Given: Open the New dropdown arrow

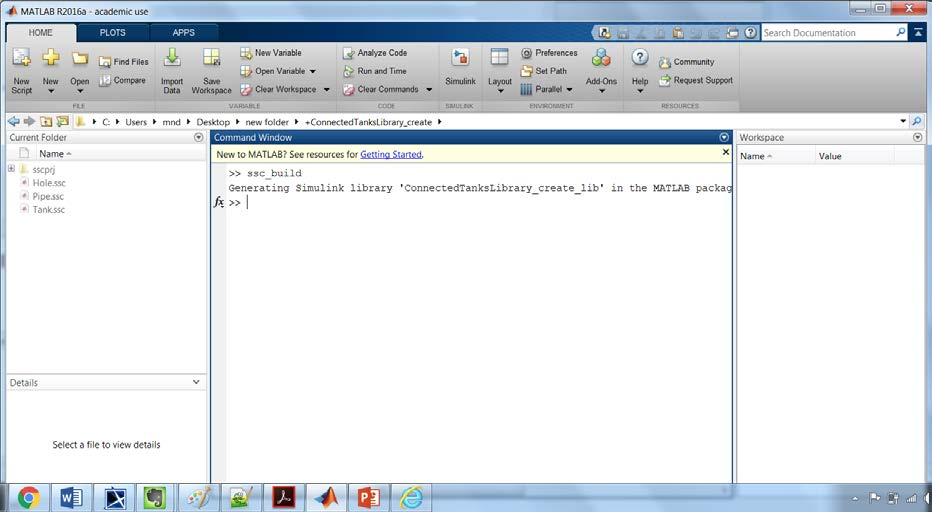Looking at the screenshot, I should (x=51, y=91).
